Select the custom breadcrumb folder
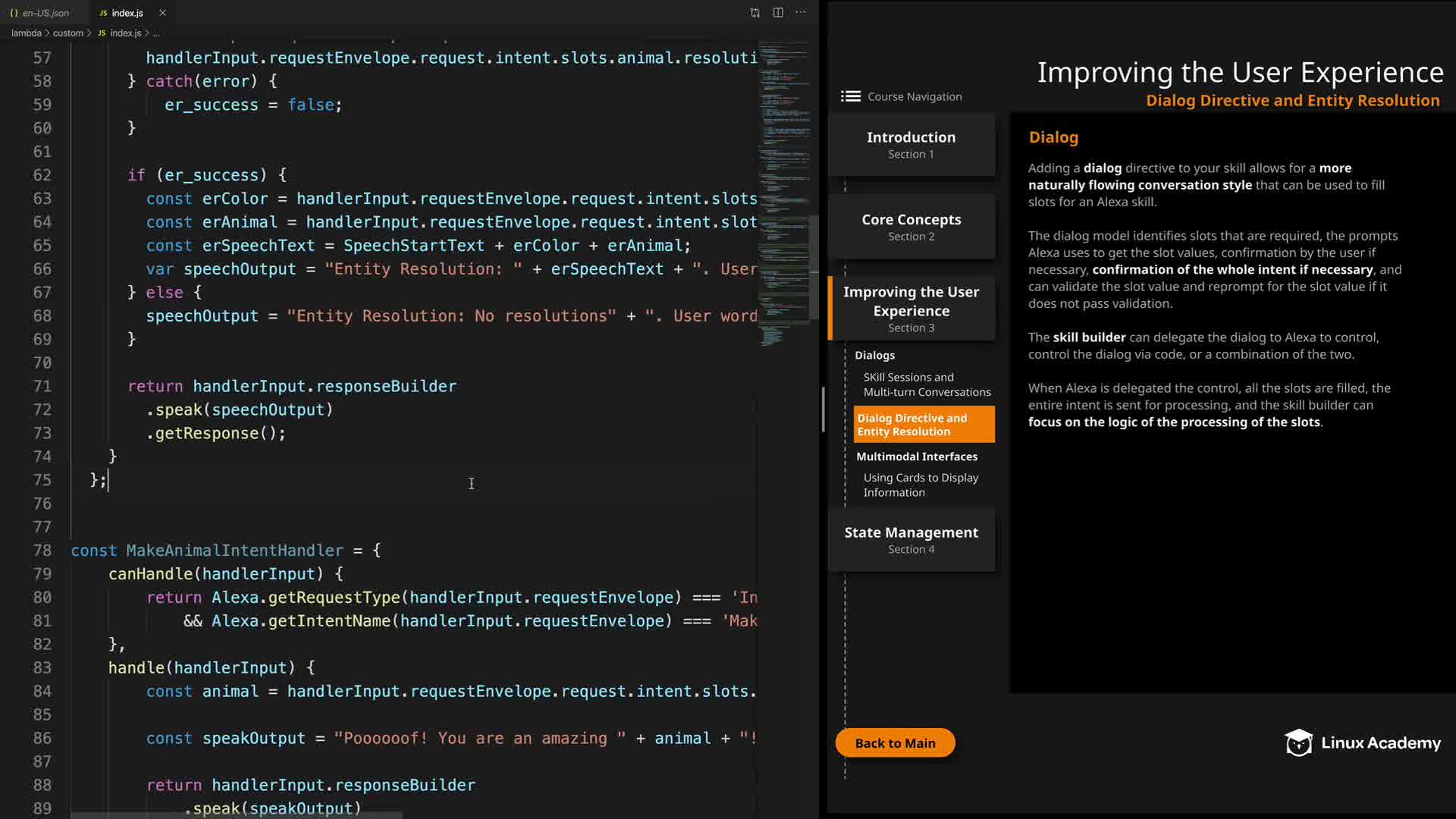Screen dimensions: 1456x819 click(x=68, y=33)
